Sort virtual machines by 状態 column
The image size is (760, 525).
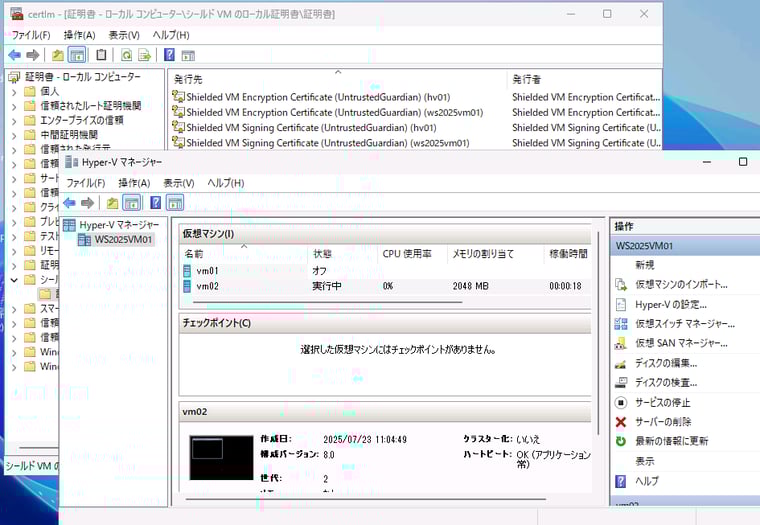[x=343, y=254]
